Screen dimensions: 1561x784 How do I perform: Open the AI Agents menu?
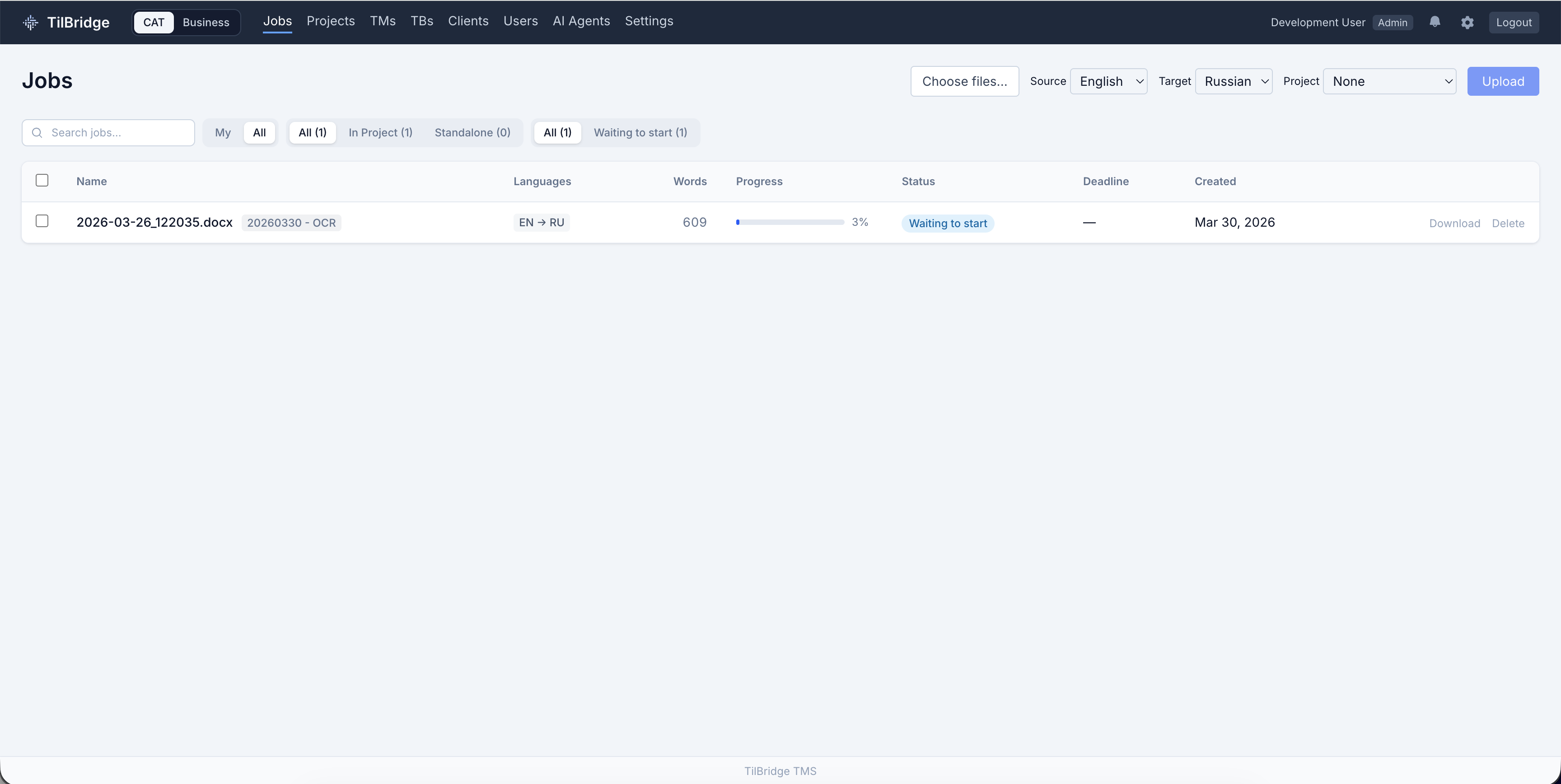point(580,21)
